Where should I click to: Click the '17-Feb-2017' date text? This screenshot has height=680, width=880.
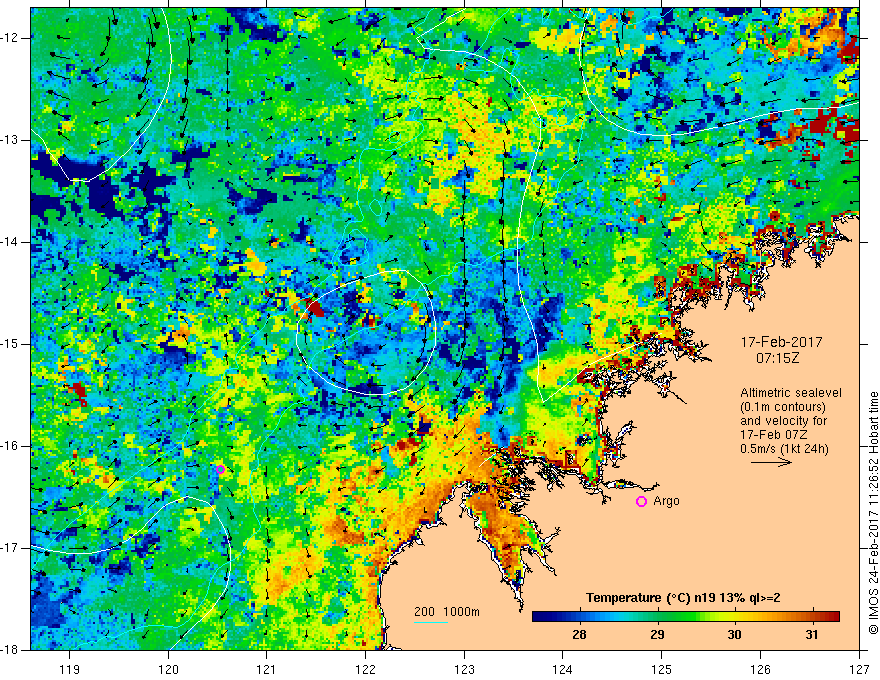[x=781, y=342]
